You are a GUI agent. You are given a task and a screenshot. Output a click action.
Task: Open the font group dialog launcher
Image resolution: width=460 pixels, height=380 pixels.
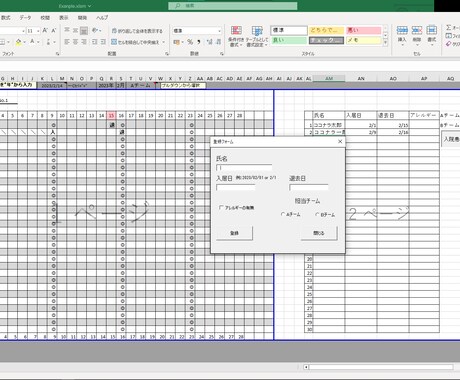[57, 54]
